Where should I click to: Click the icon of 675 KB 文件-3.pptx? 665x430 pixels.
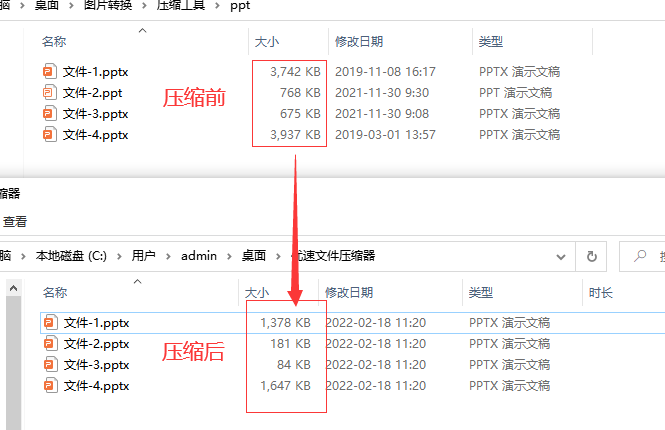coord(50,114)
